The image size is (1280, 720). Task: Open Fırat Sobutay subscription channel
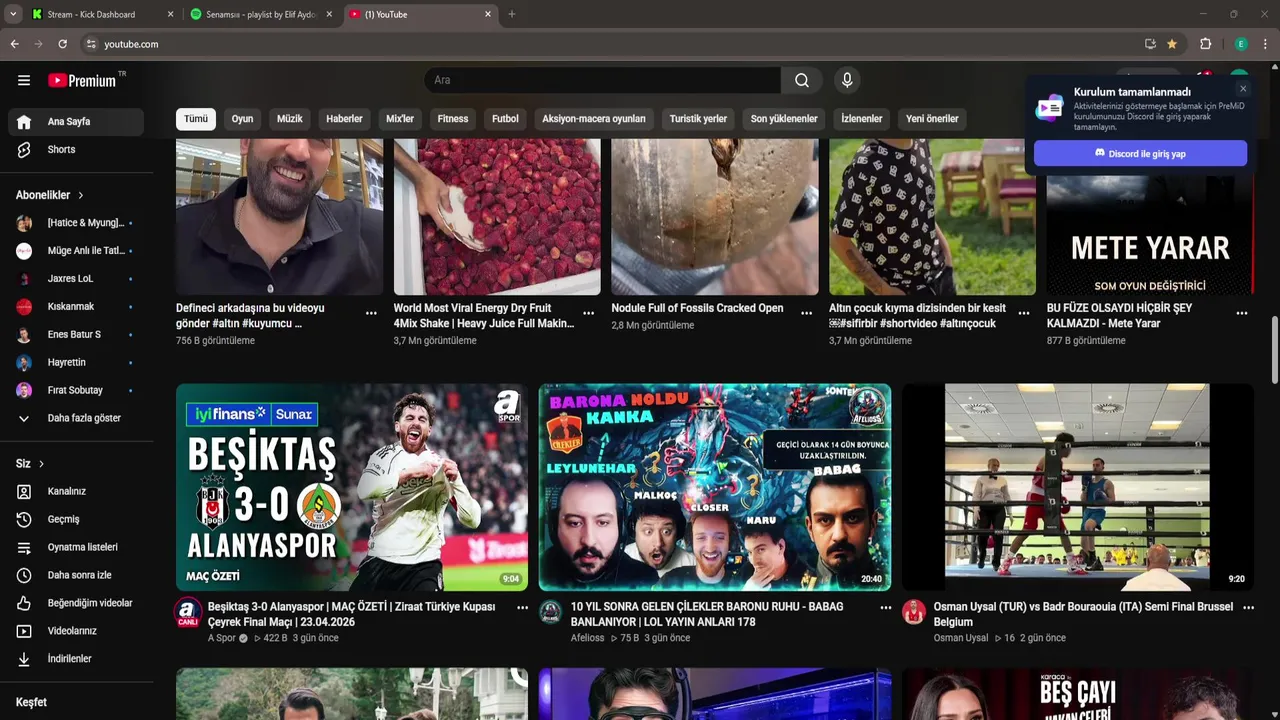pyautogui.click(x=76, y=390)
